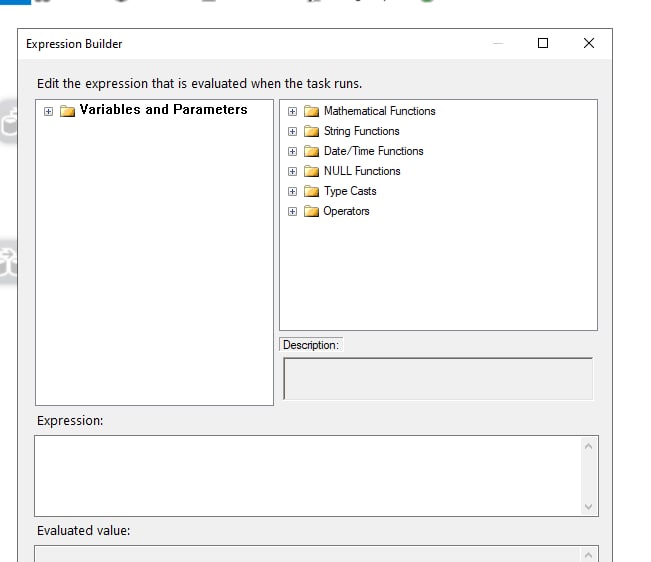Image resolution: width=651 pixels, height=562 pixels.
Task: Click the Evaluated value output box
Action: [307, 554]
